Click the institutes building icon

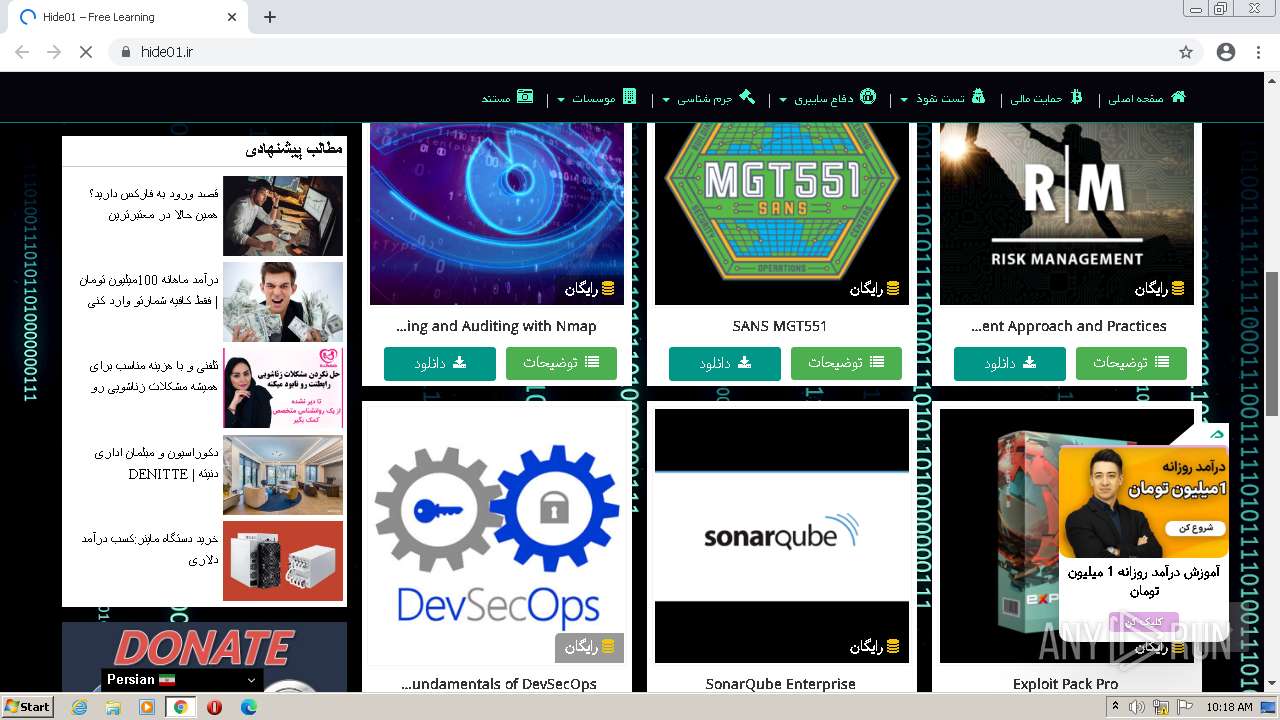(629, 97)
